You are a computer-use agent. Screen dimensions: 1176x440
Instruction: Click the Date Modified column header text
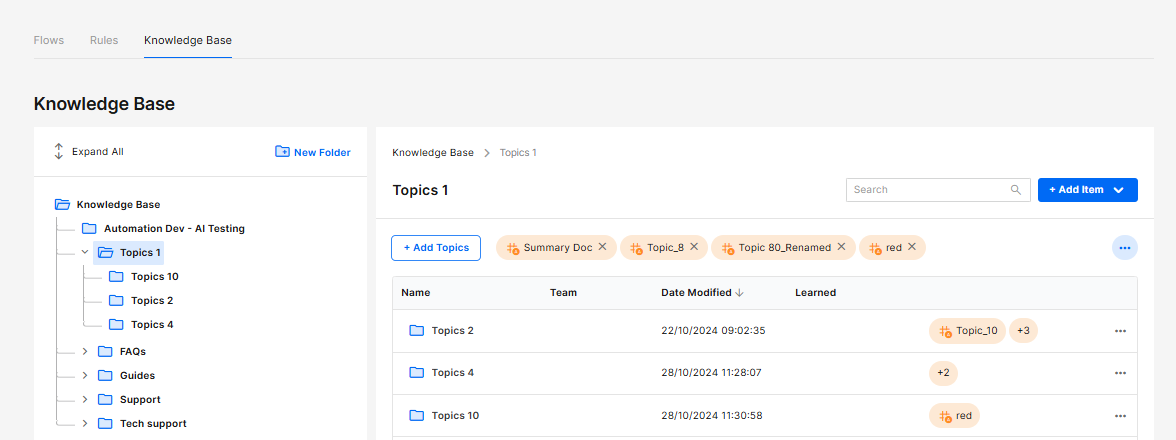tap(696, 293)
